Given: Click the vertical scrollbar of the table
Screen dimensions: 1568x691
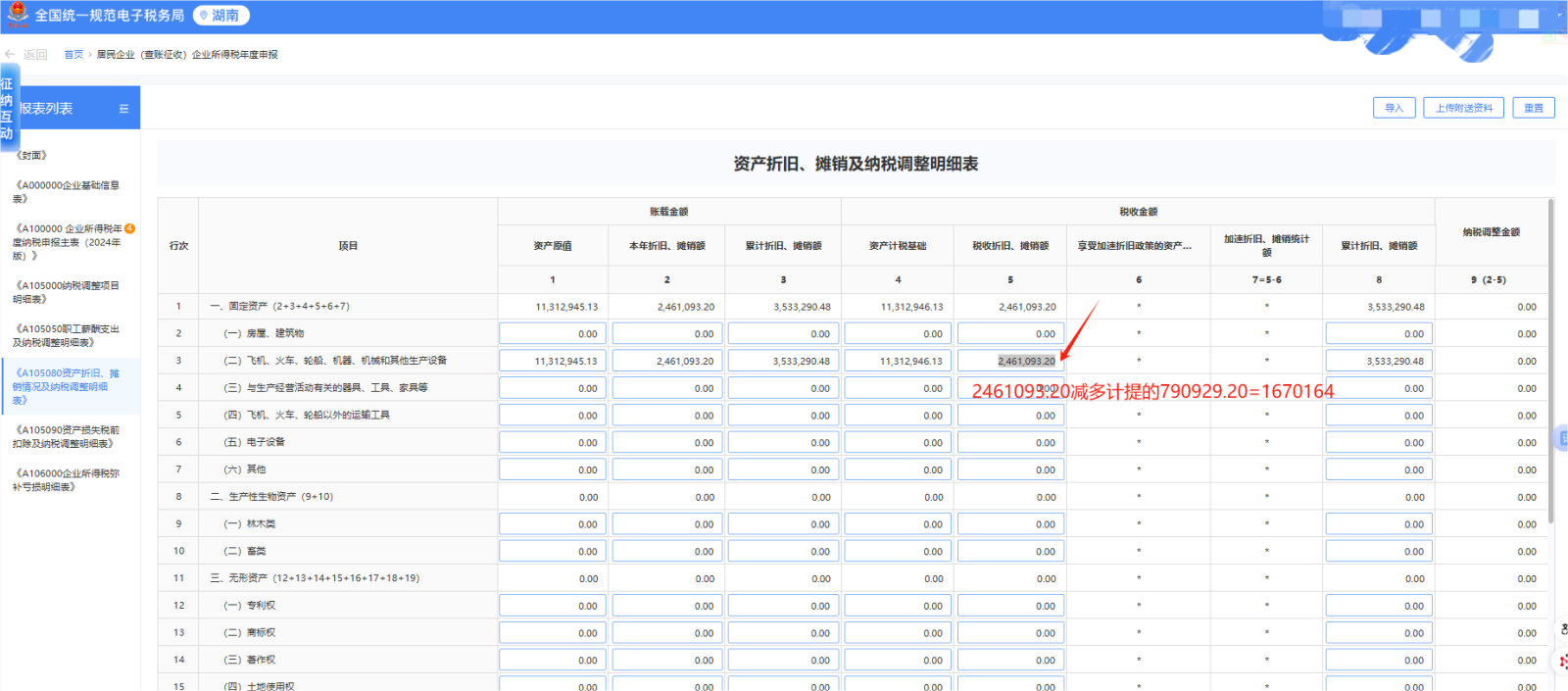Looking at the screenshot, I should pos(1551,361).
